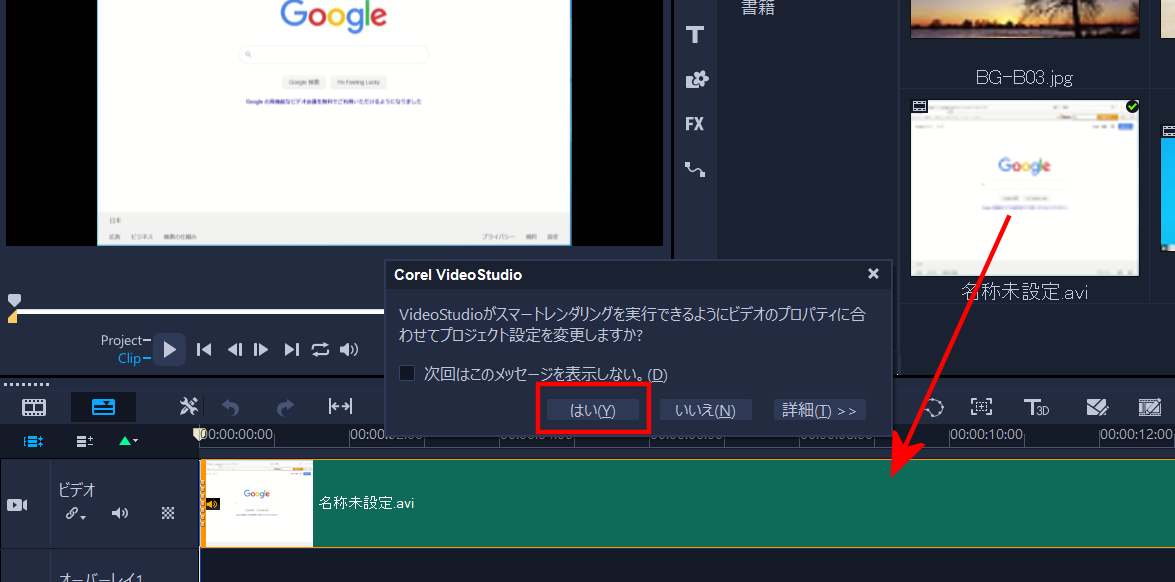Open the motion Path library icon

click(x=695, y=170)
